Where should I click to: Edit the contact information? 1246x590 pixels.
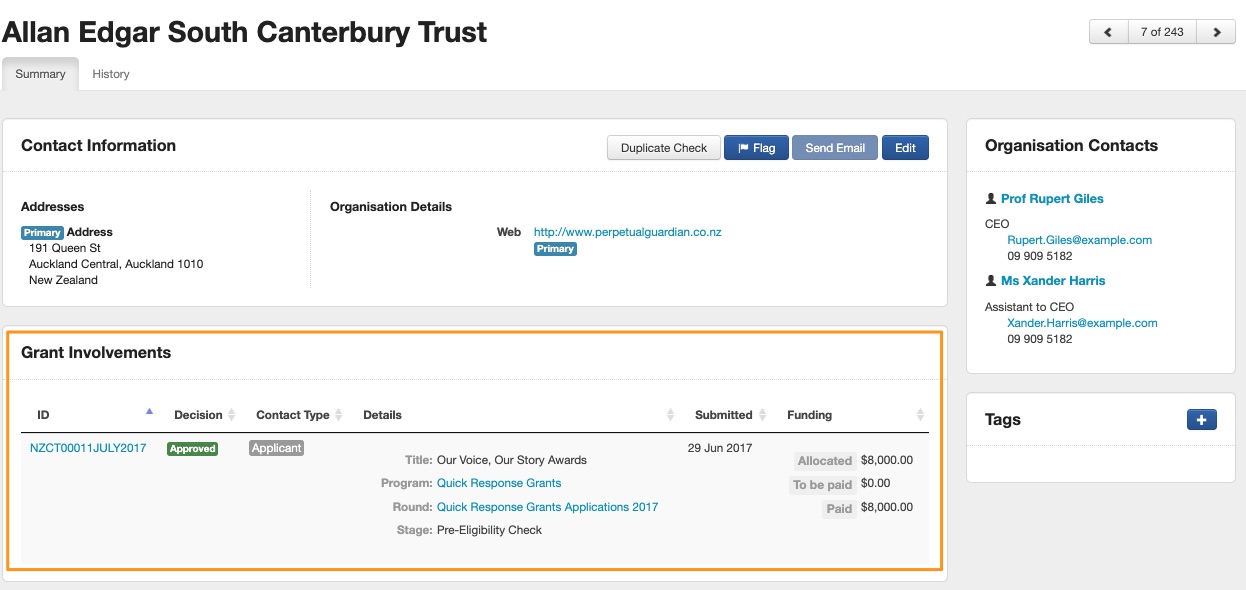tap(905, 148)
